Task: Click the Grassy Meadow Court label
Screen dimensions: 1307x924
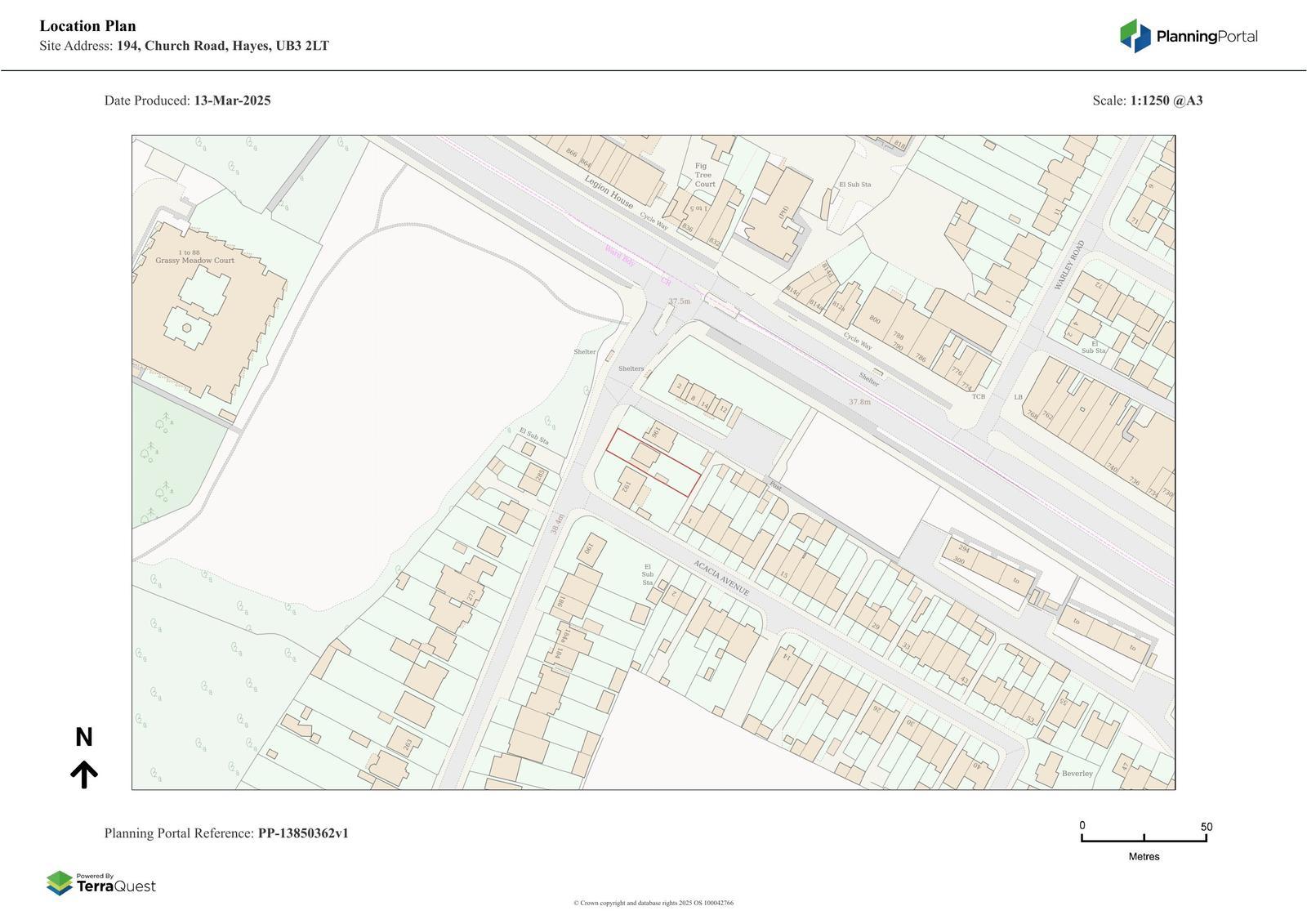Action: [x=194, y=260]
